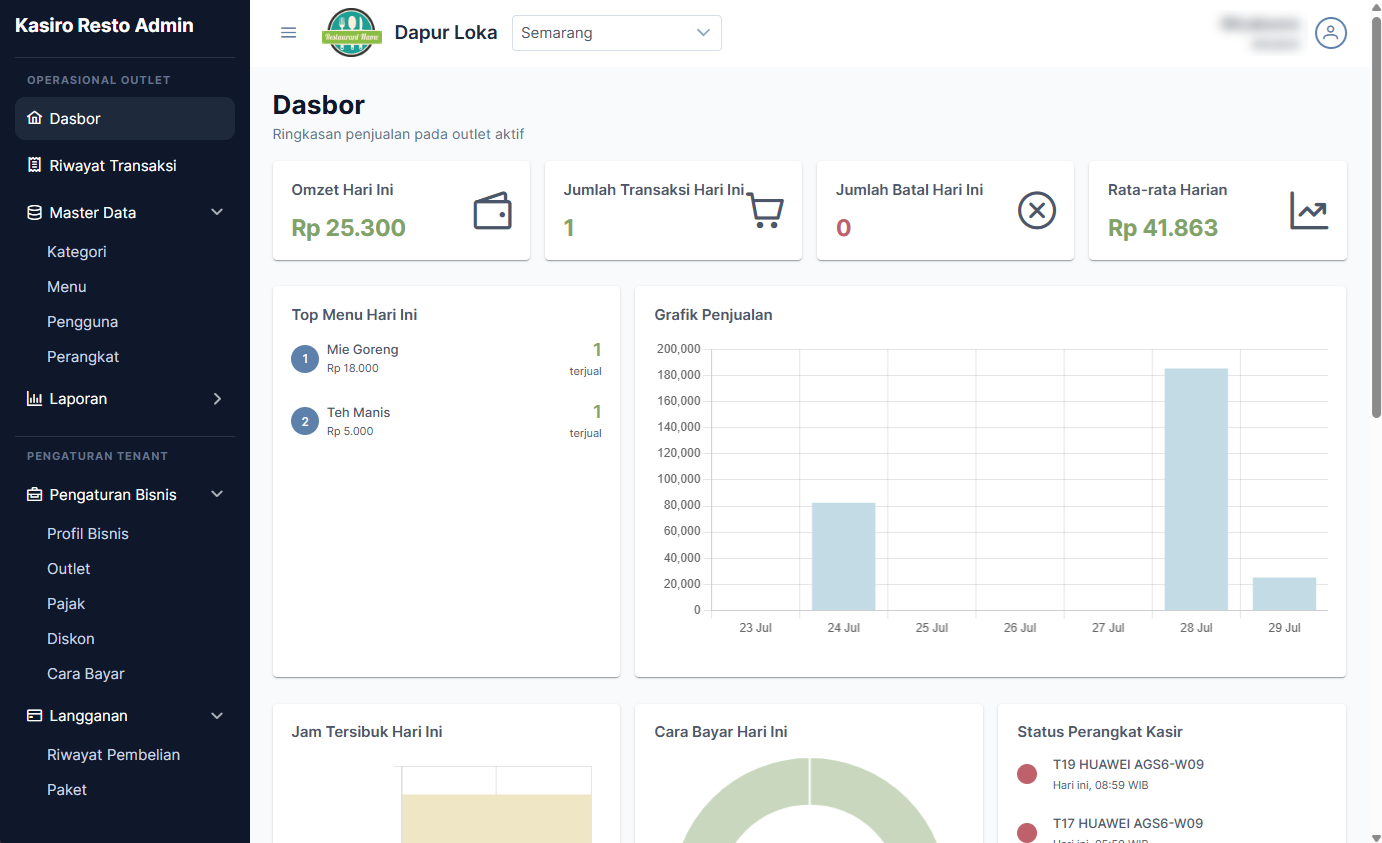Click the Rp 41.863 daily average value
Screen dimensions: 1382x843
coord(1163,228)
